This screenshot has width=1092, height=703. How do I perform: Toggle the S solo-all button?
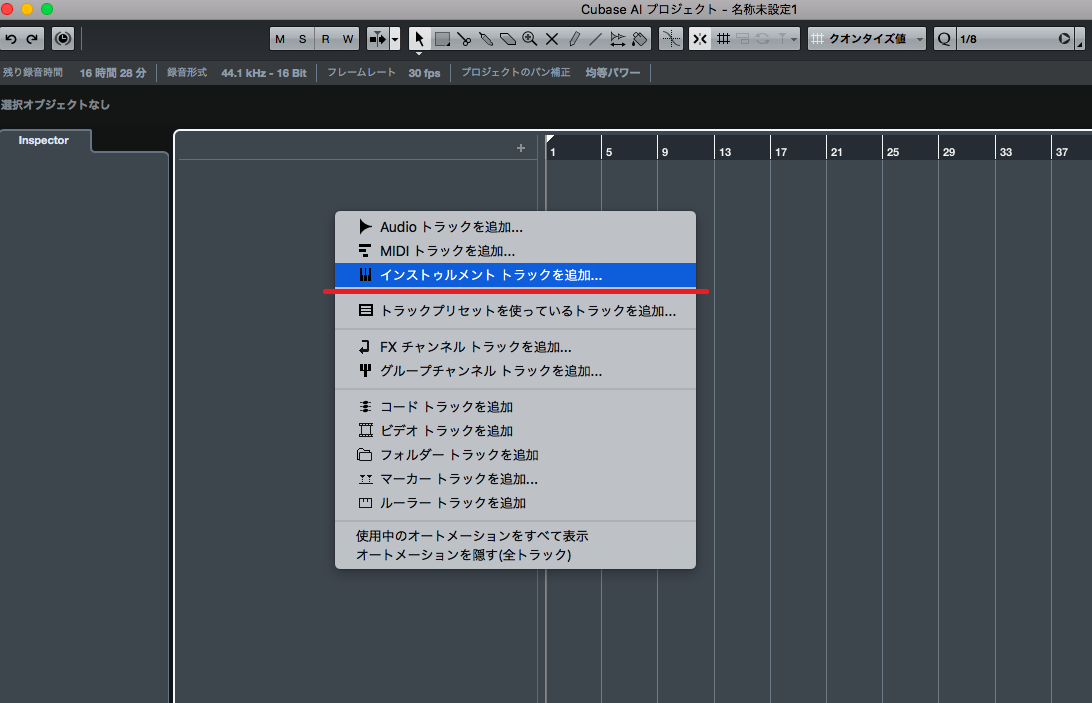click(302, 39)
